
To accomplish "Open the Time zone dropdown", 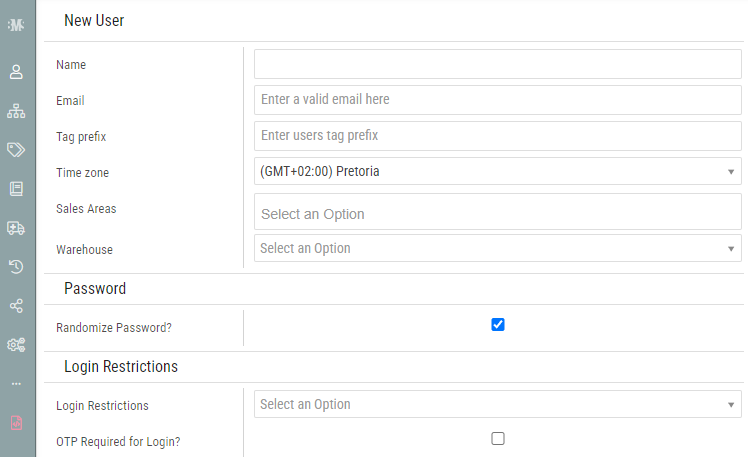I will [498, 171].
